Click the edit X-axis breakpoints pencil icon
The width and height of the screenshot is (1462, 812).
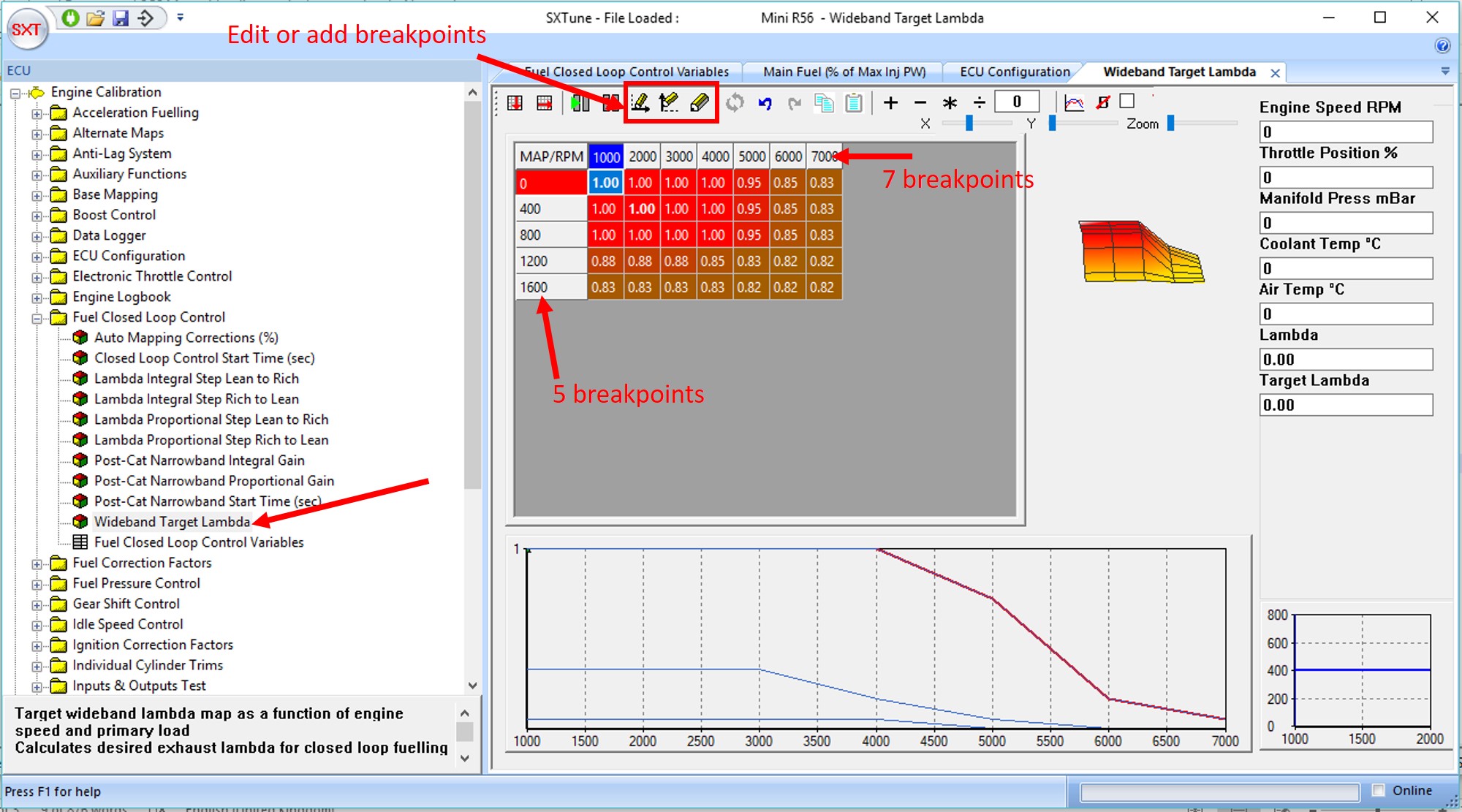click(x=640, y=103)
